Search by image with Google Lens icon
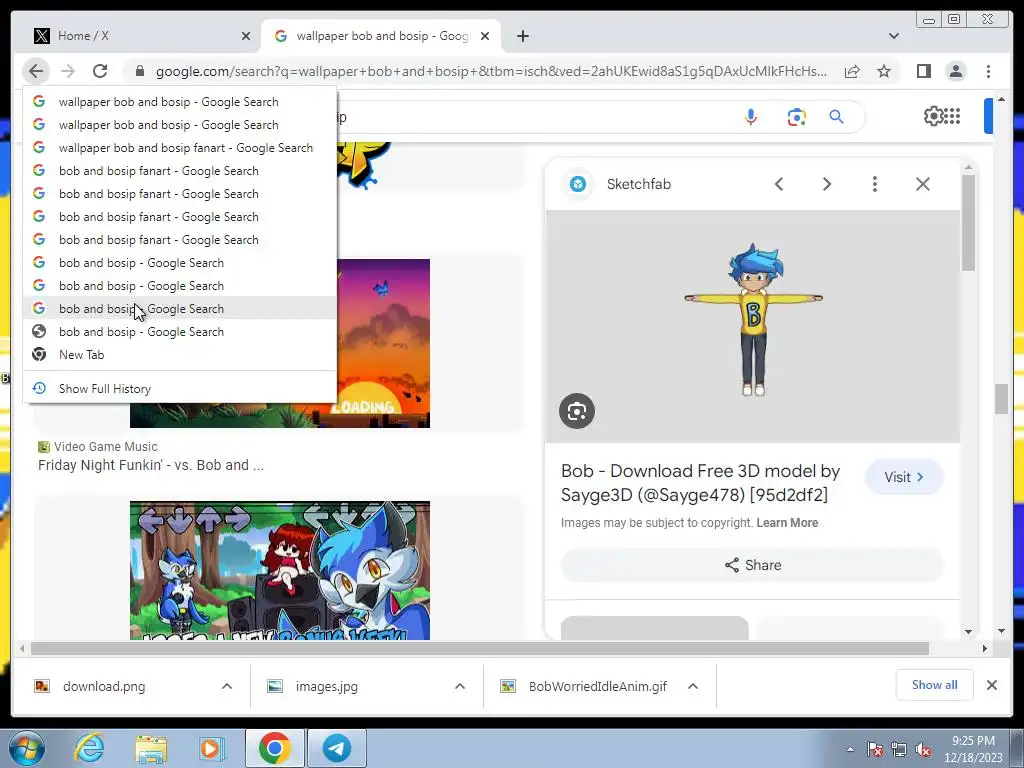Viewport: 1024px width, 768px height. point(796,118)
